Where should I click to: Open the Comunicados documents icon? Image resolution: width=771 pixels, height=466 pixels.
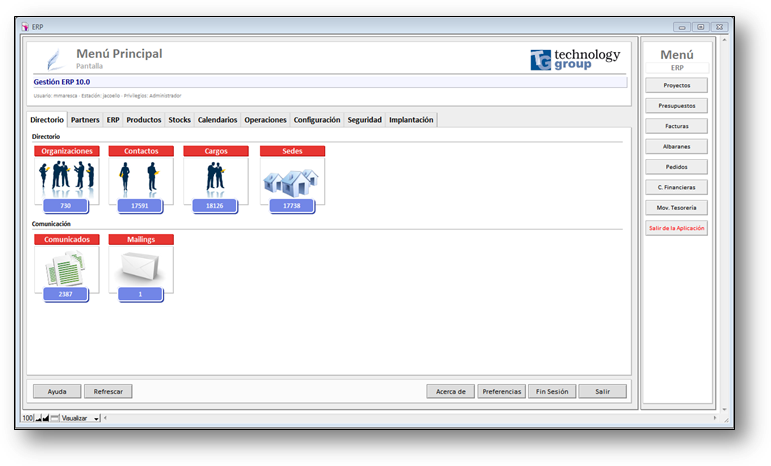66,267
